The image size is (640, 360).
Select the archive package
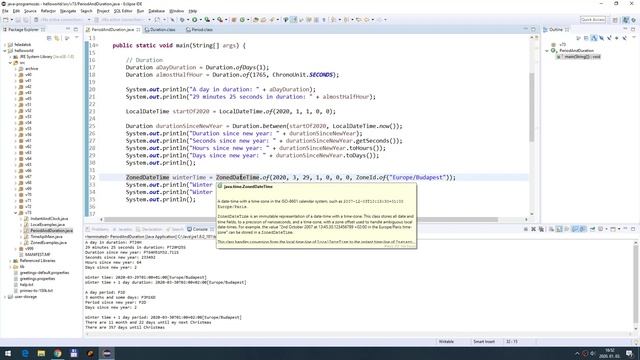click(x=31, y=69)
